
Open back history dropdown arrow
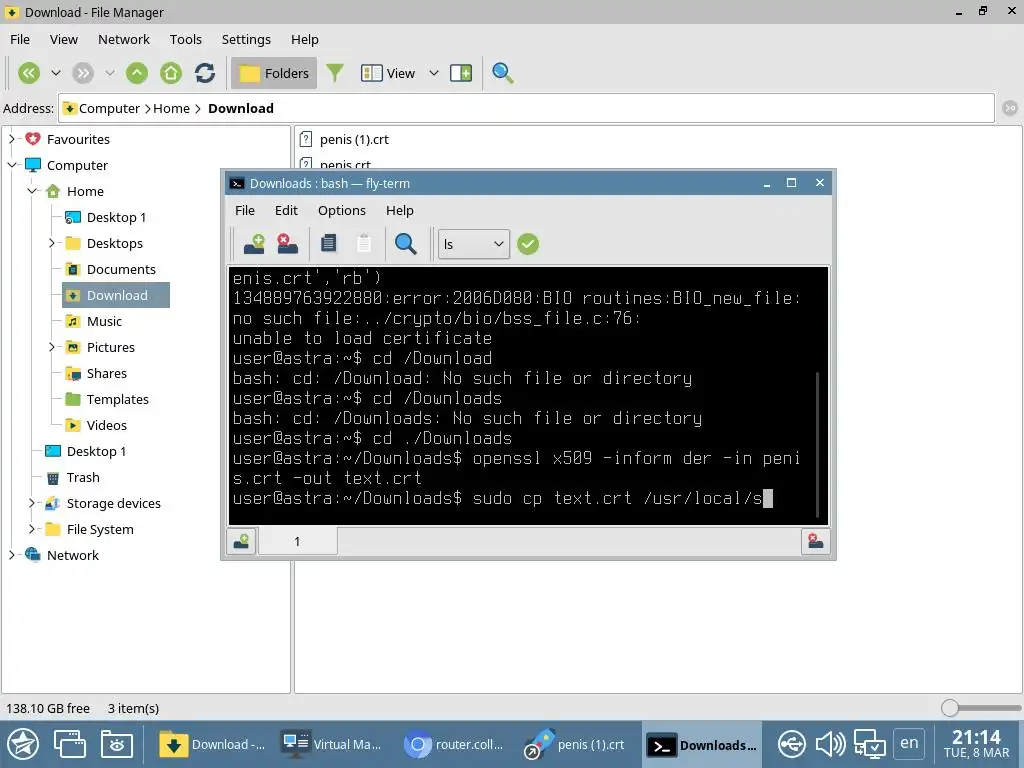(56, 73)
